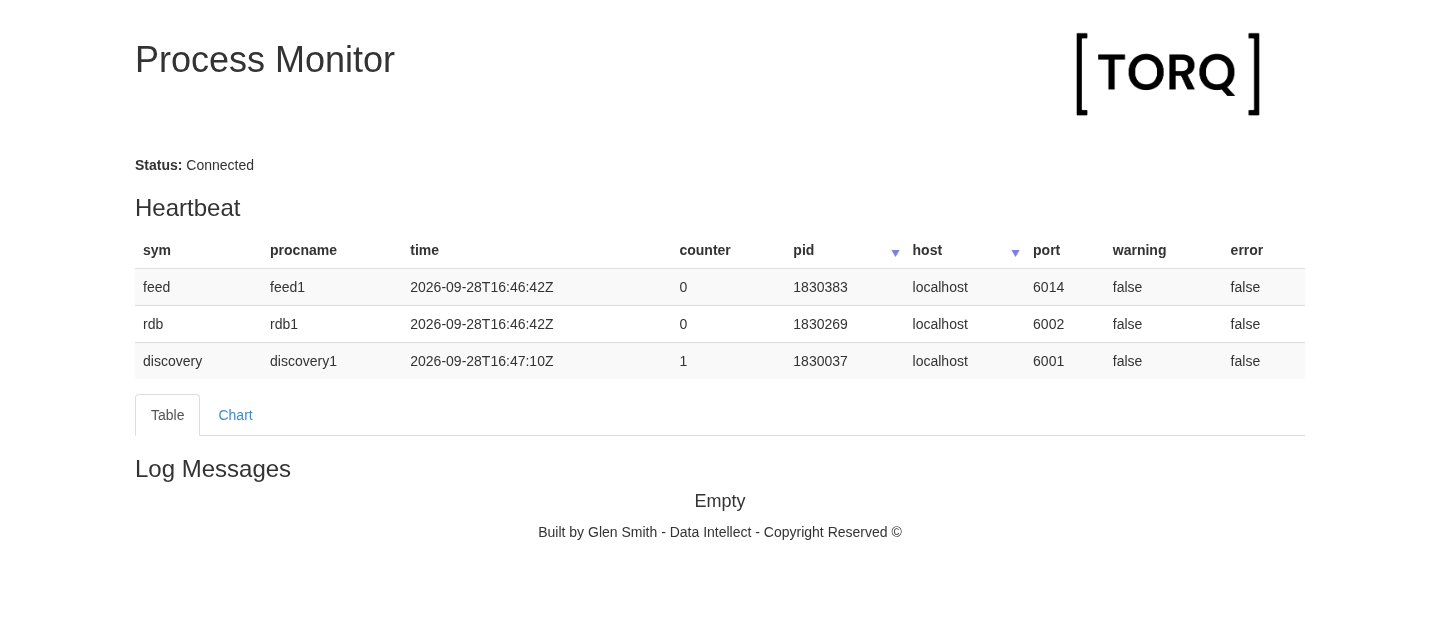
Task: Click the time column header
Action: (x=424, y=250)
